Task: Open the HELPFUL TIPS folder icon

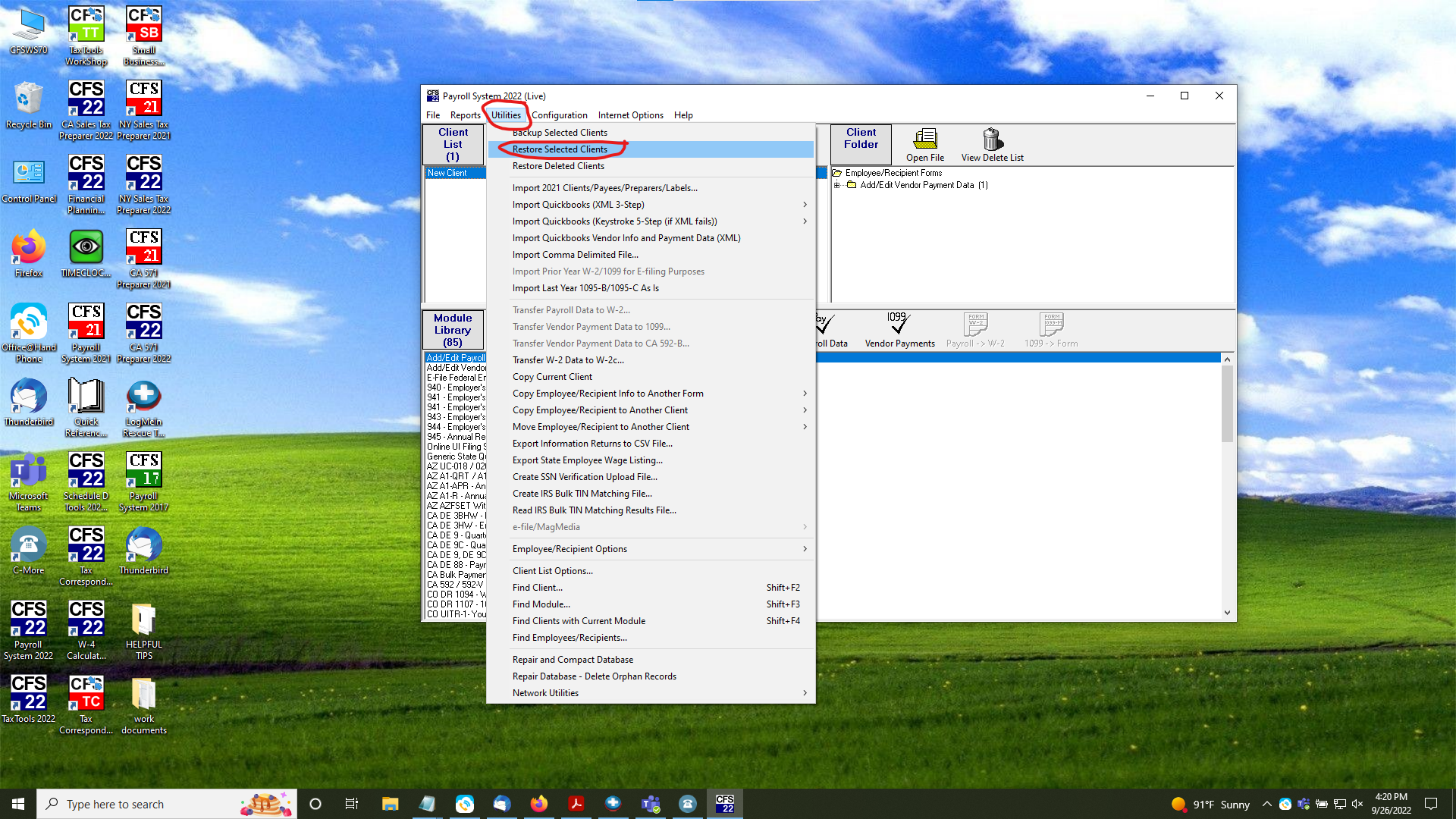Action: coord(143,630)
